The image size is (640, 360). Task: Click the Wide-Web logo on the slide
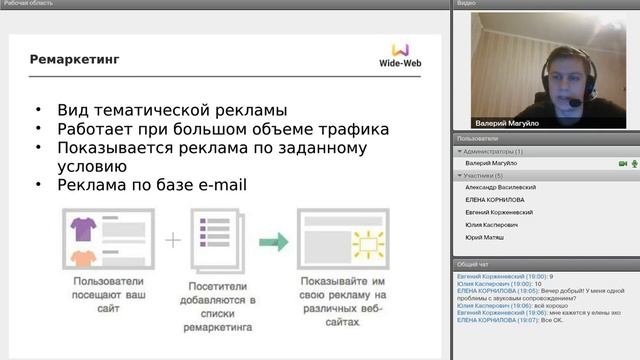tap(400, 56)
